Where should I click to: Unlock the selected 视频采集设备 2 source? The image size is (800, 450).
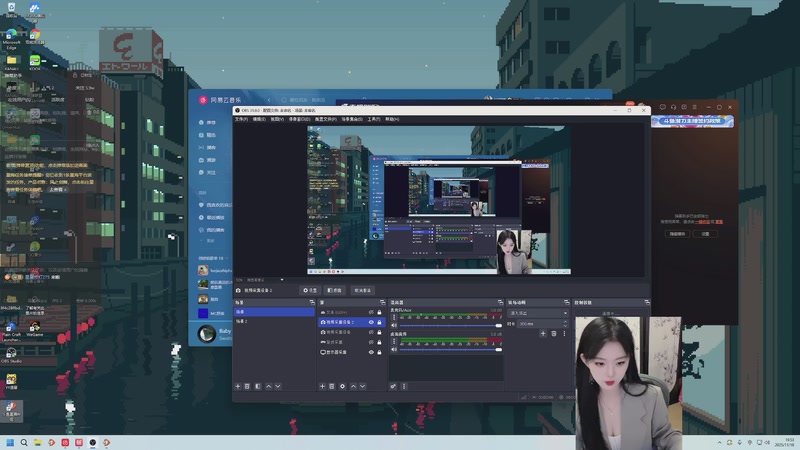tap(379, 322)
